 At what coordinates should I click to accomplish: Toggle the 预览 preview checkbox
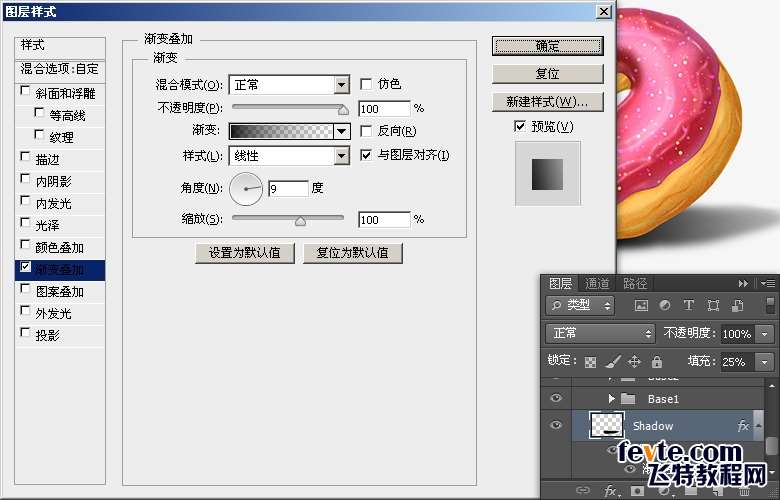tap(520, 126)
